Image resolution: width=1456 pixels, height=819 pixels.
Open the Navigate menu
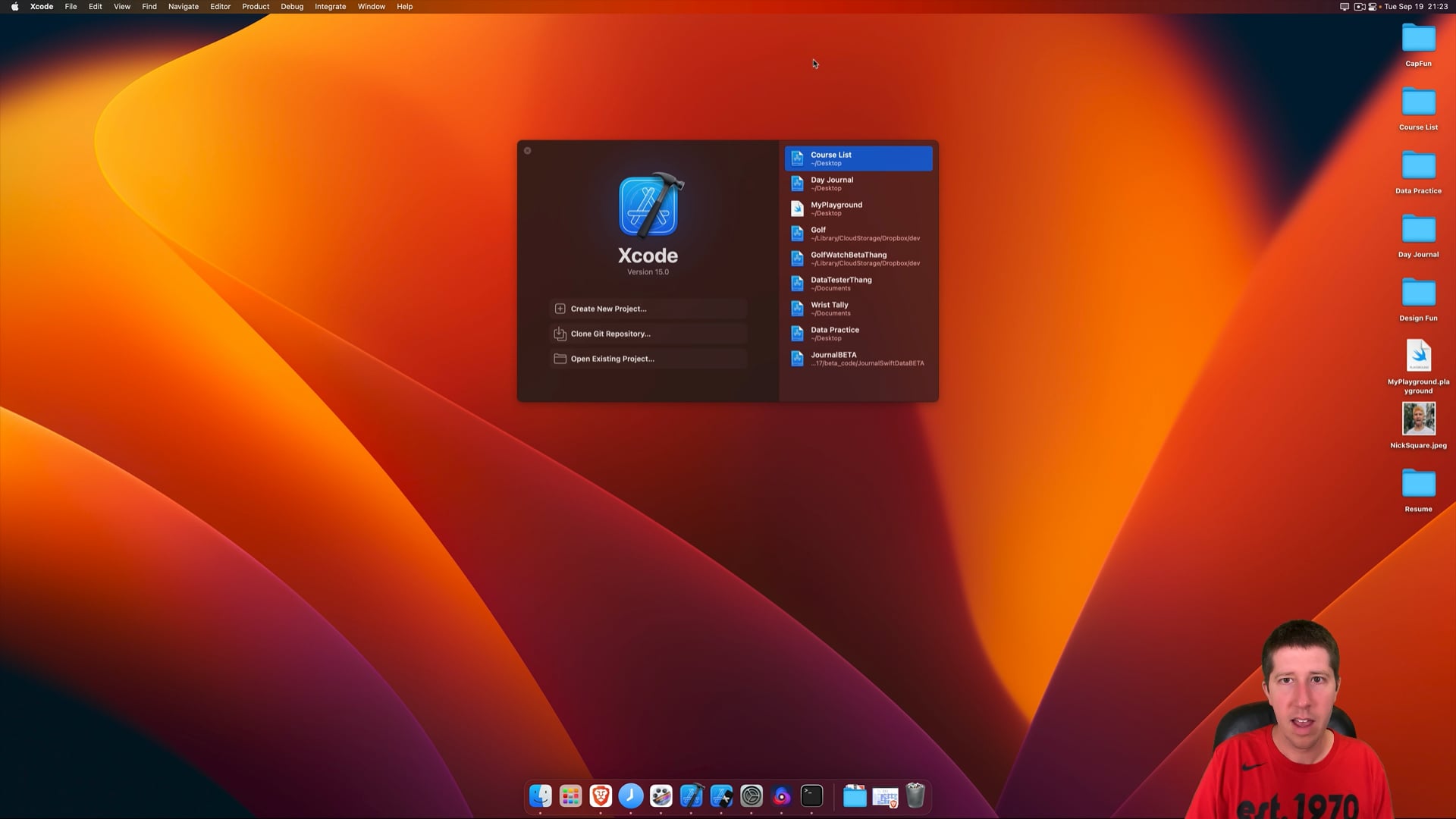point(184,7)
